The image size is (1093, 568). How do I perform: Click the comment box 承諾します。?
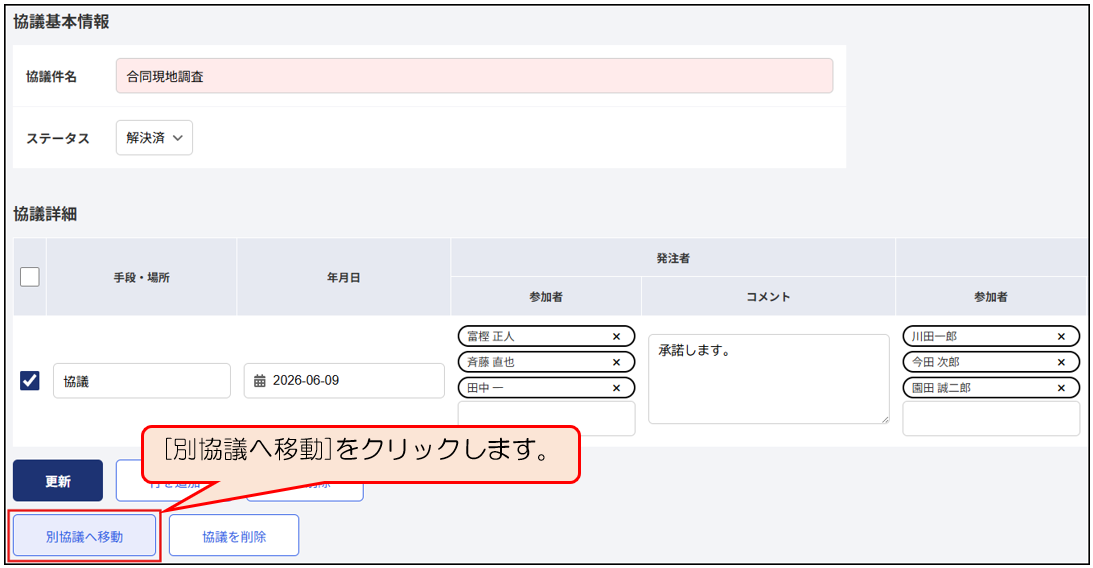pos(768,379)
